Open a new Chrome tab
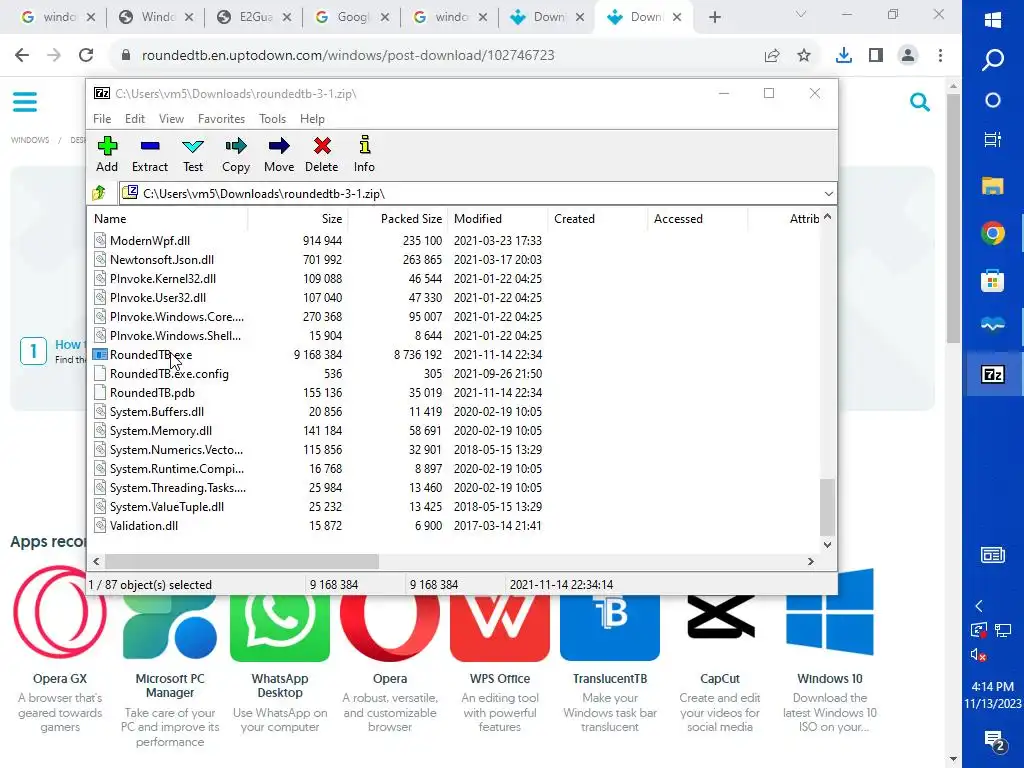 [x=714, y=18]
